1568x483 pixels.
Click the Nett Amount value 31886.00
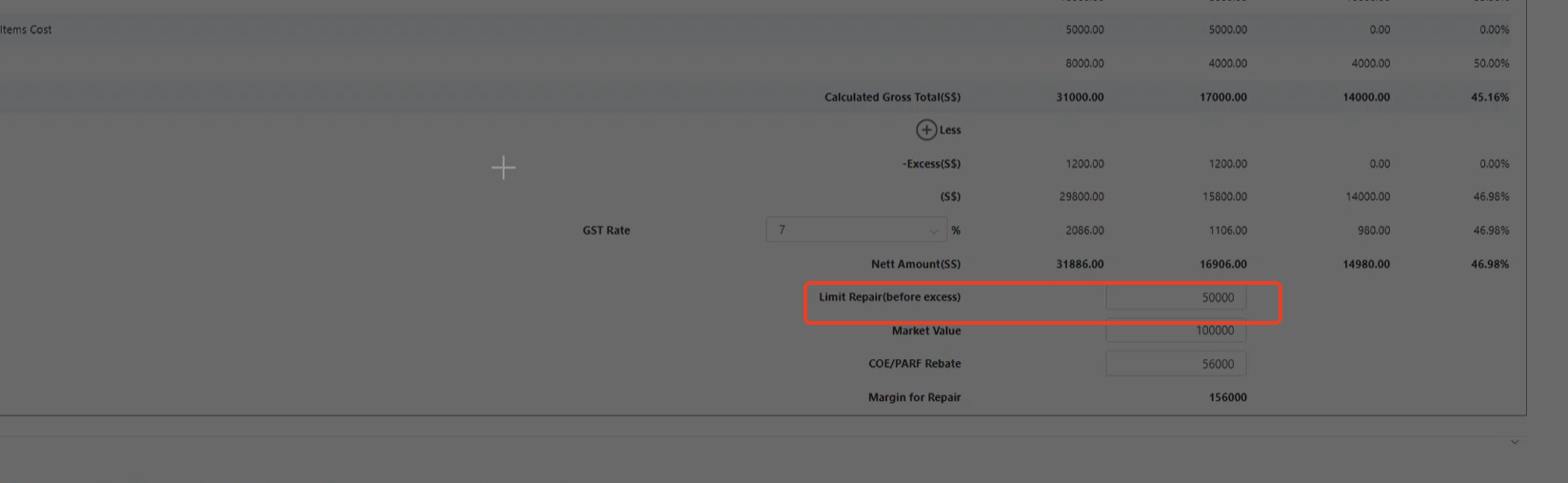coord(1080,264)
